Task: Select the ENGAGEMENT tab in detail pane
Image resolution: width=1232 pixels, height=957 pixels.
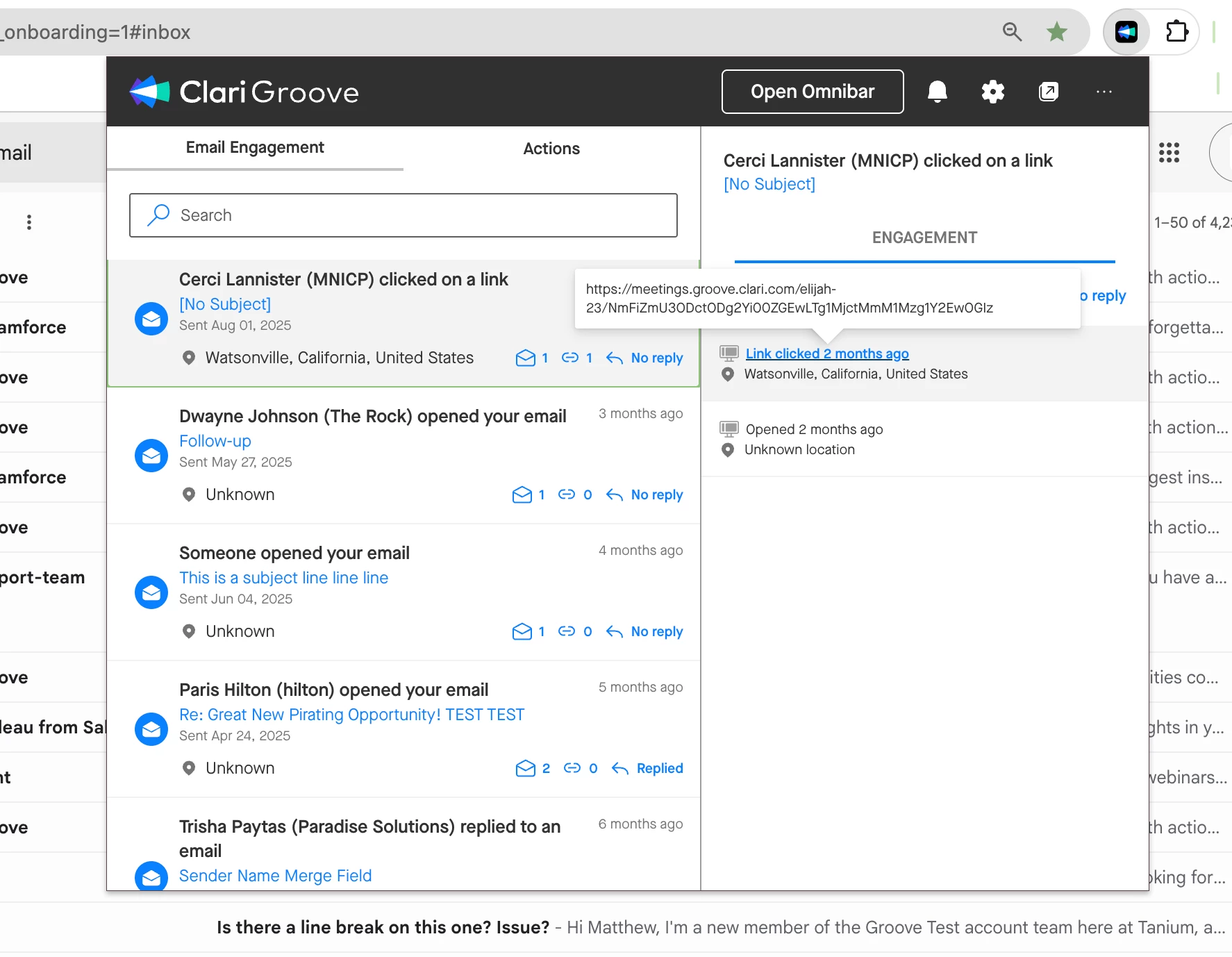Action: coord(924,238)
